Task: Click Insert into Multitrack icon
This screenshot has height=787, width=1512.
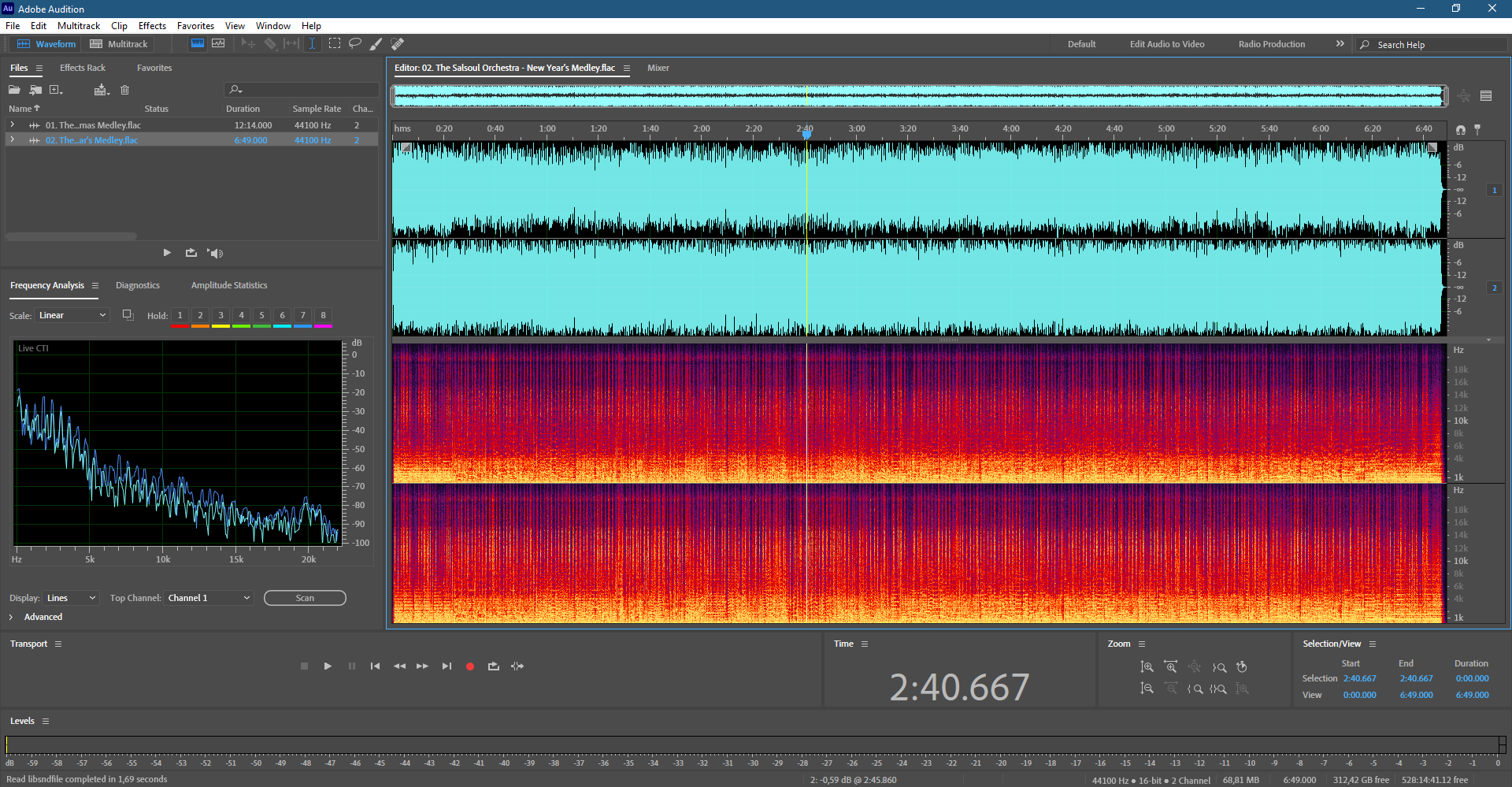Action: (102, 90)
